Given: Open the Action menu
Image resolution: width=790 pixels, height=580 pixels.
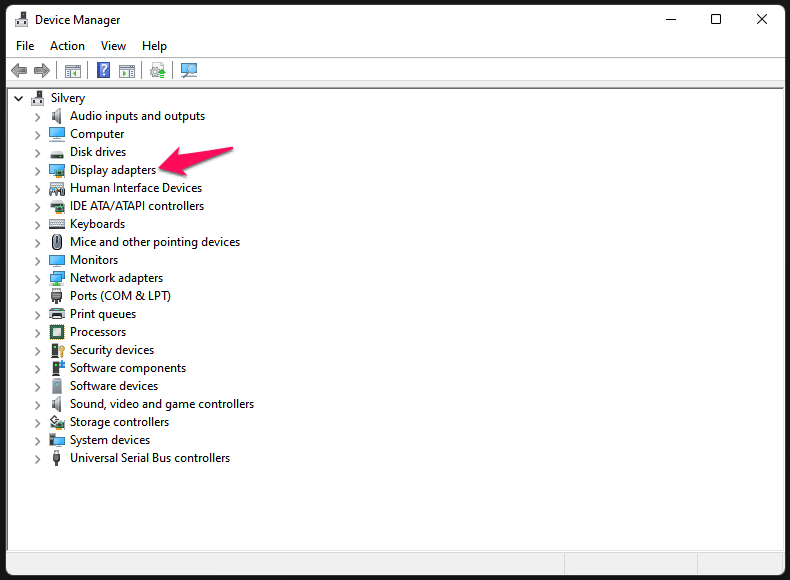Looking at the screenshot, I should pos(67,46).
